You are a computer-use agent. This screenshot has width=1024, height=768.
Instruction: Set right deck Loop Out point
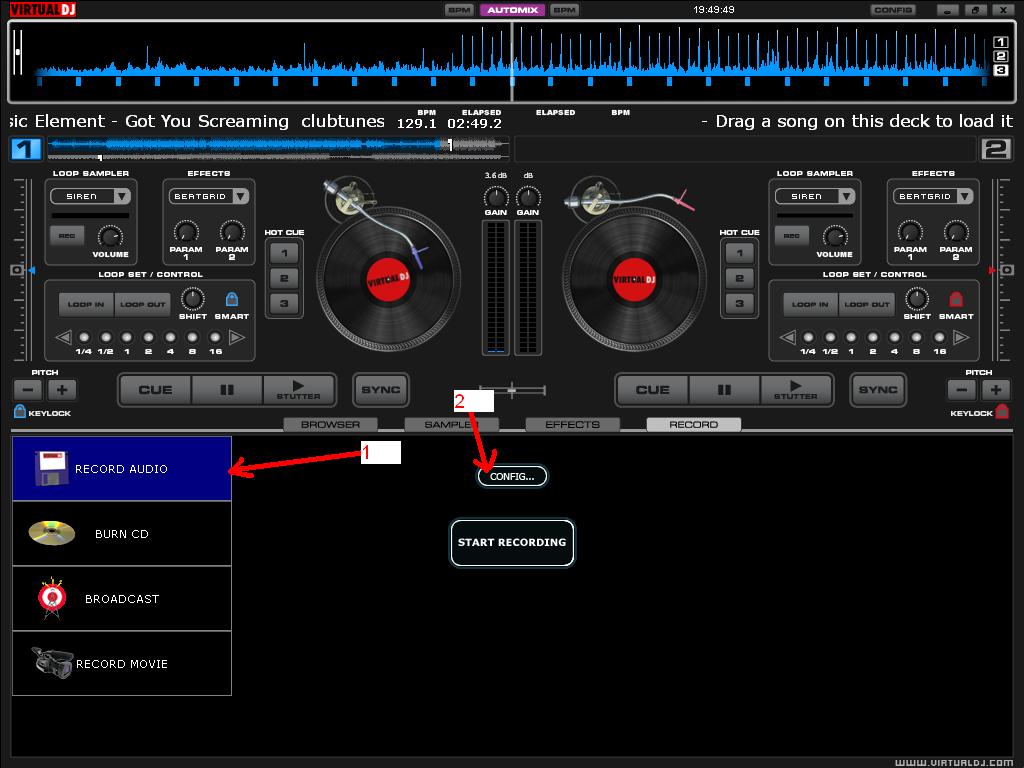[867, 304]
